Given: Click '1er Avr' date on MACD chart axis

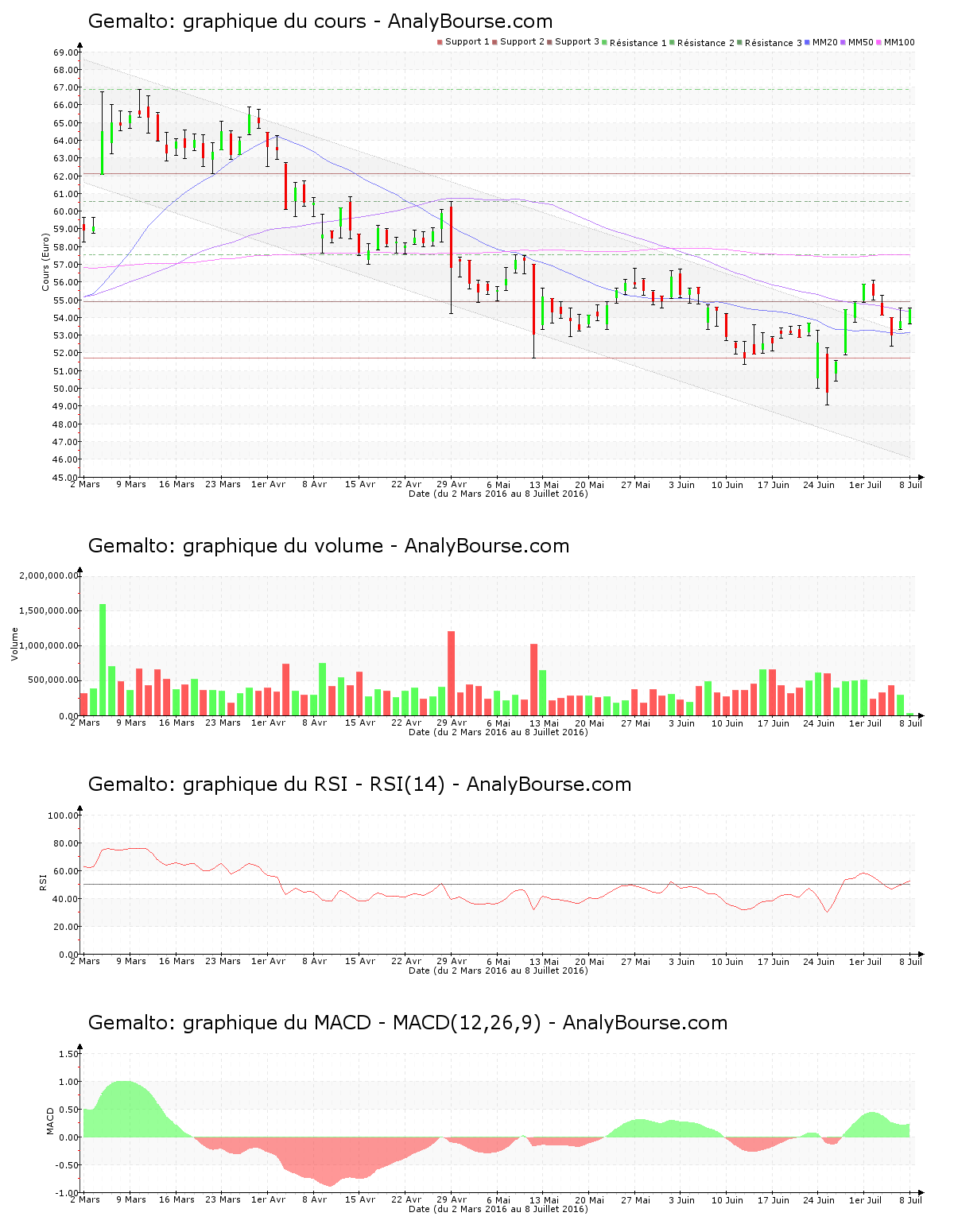Looking at the screenshot, I should click(268, 1199).
